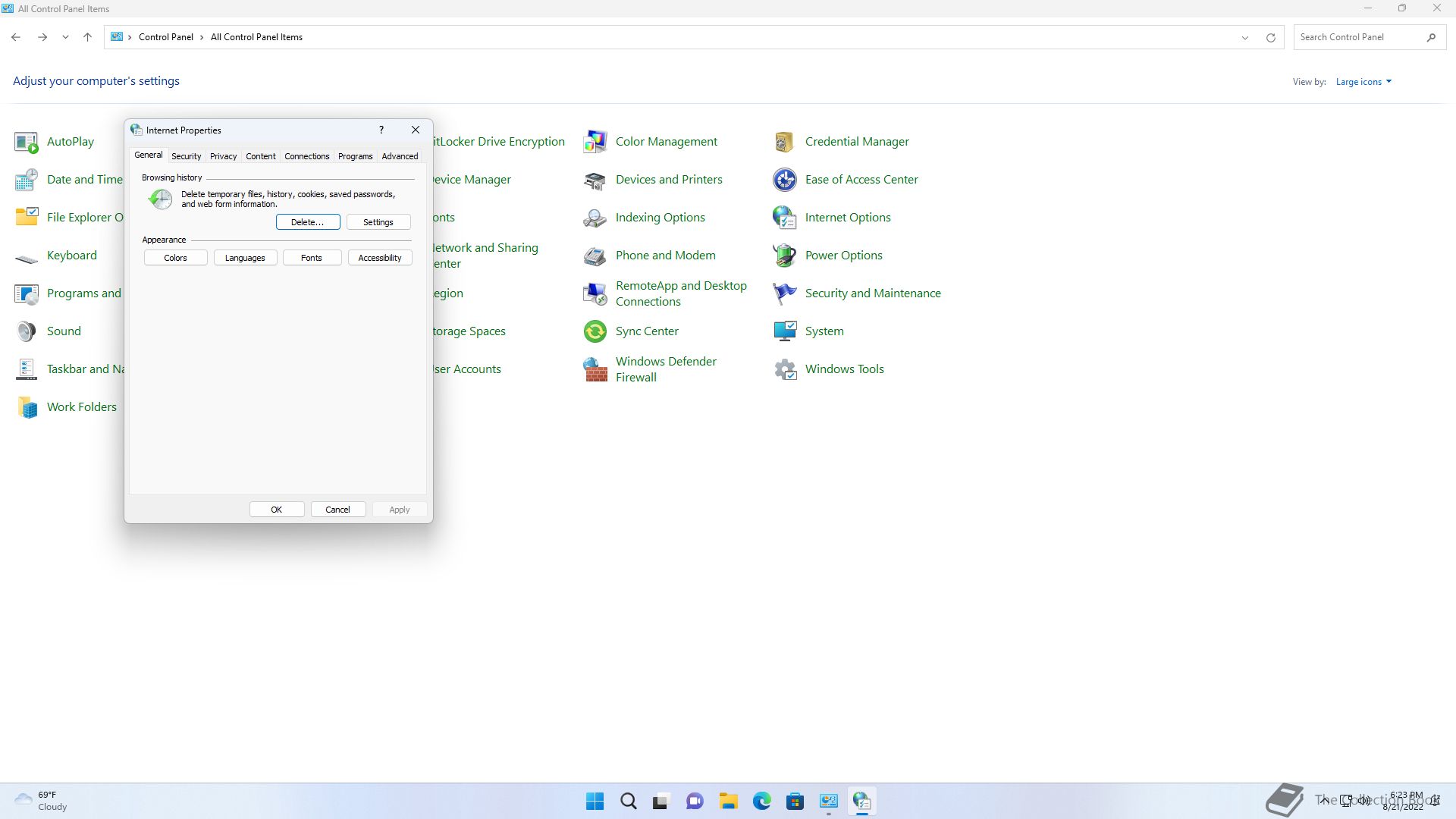Screen dimensions: 1456x819
Task: Open the Windows Defender Firewall icon
Action: (x=595, y=369)
